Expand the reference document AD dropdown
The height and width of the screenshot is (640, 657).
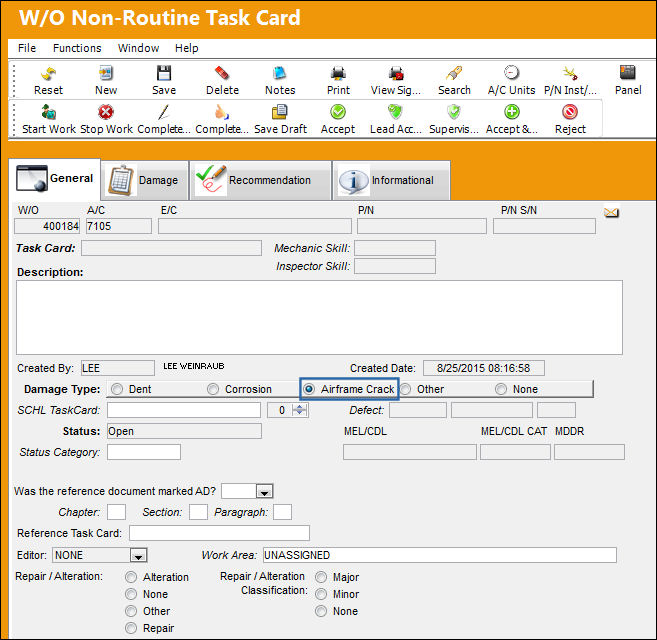pyautogui.click(x=264, y=492)
